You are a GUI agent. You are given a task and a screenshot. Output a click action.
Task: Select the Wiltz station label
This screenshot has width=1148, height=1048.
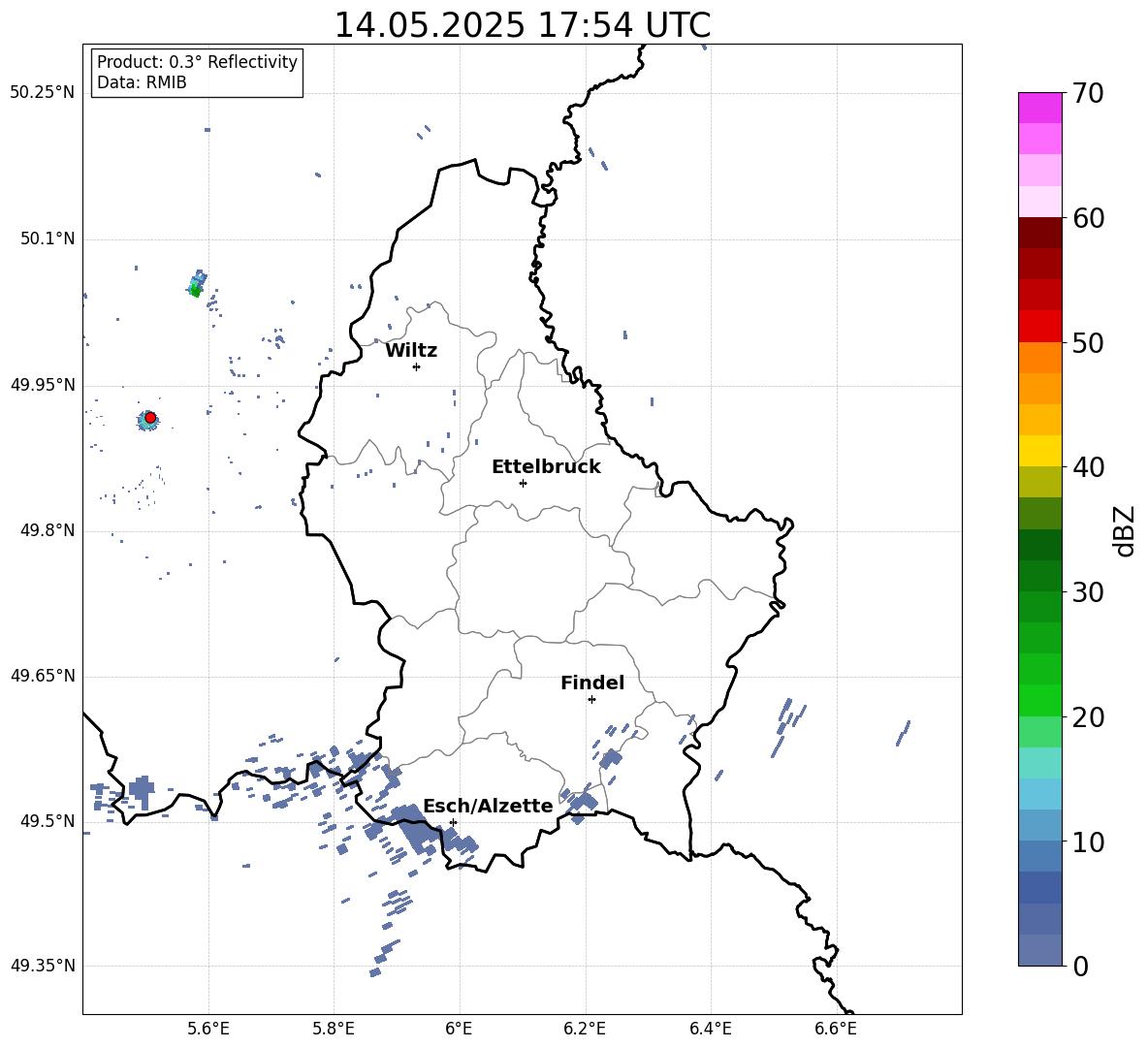tap(411, 351)
